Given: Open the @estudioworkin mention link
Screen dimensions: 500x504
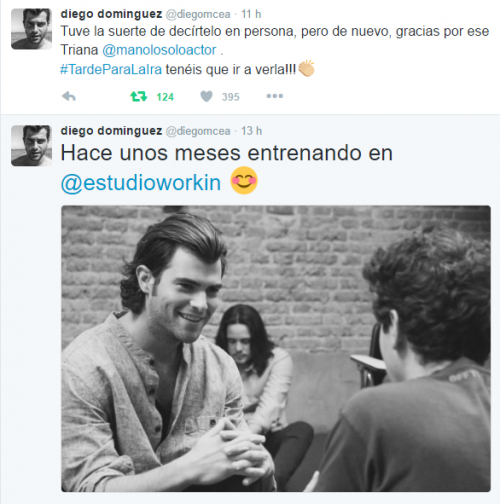Looking at the screenshot, I should [141, 183].
